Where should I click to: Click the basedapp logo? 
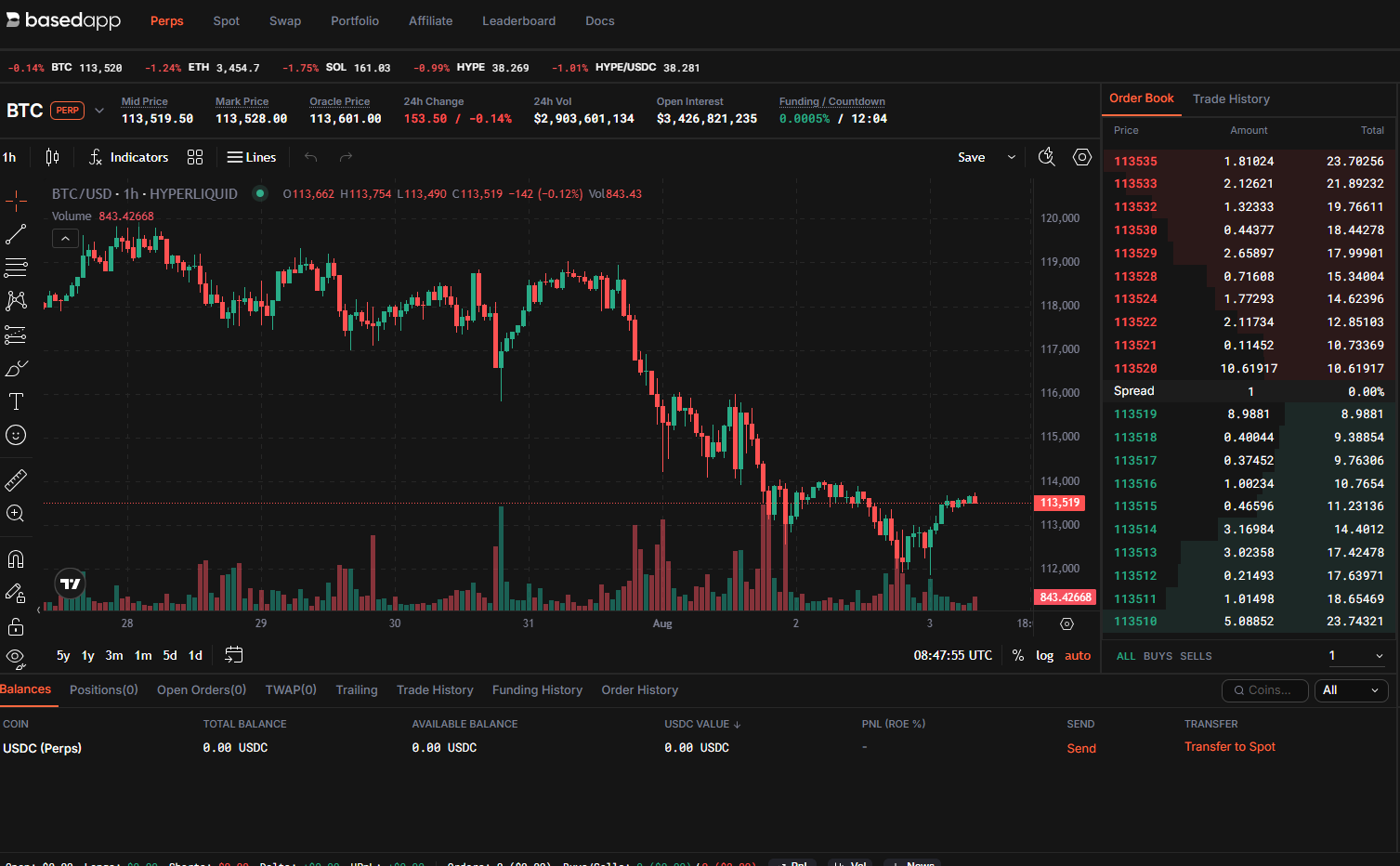(x=63, y=20)
